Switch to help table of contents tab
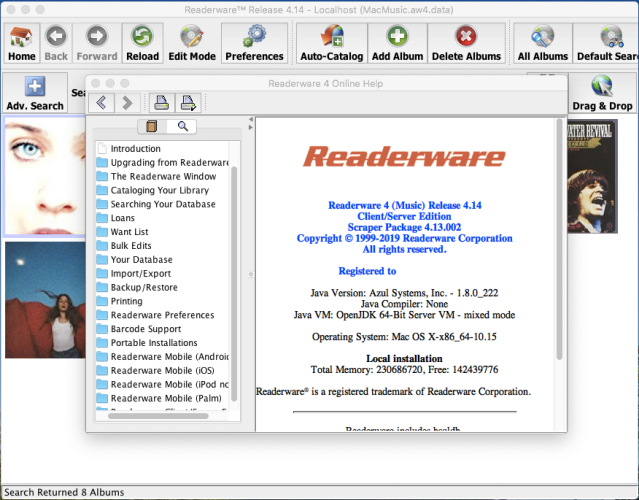The width and height of the screenshot is (639, 500). point(152,126)
